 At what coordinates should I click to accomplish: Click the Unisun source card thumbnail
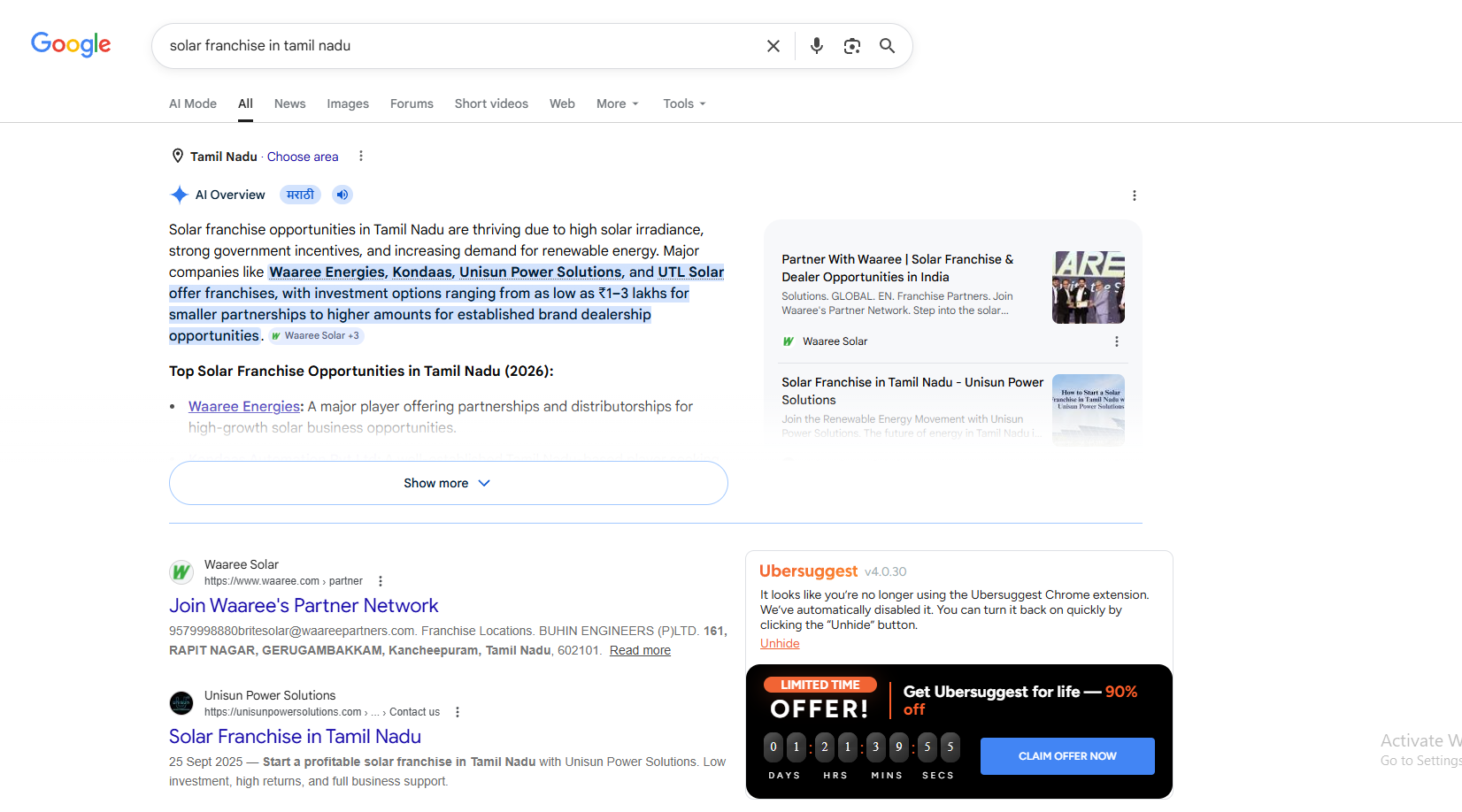click(x=1089, y=410)
